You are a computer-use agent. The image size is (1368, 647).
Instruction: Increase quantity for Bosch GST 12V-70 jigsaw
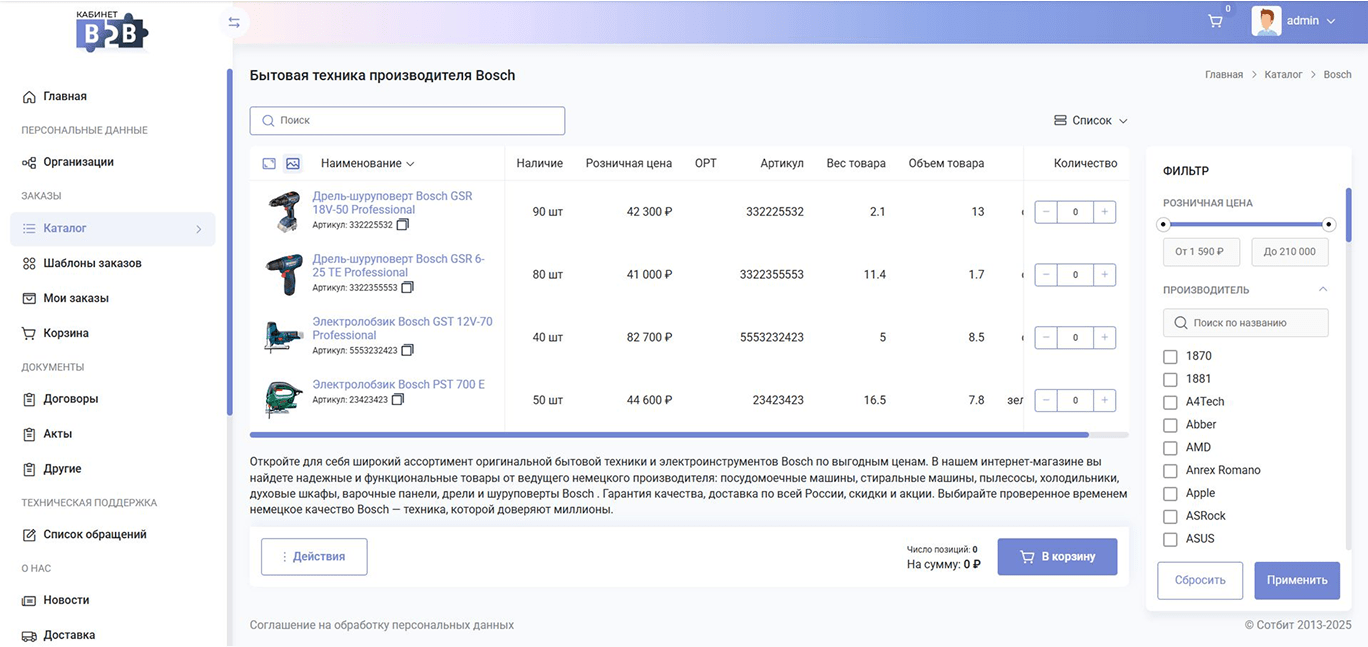click(x=1105, y=337)
